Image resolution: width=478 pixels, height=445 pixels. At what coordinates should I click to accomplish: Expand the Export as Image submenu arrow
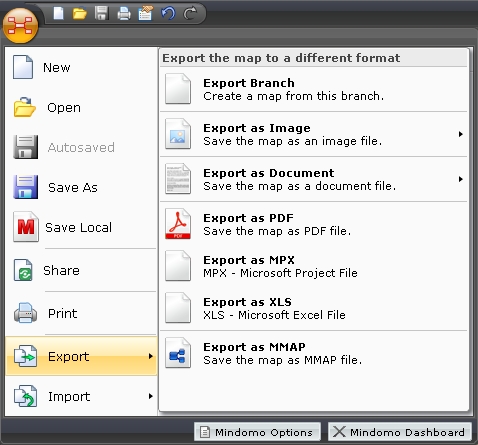tap(461, 134)
